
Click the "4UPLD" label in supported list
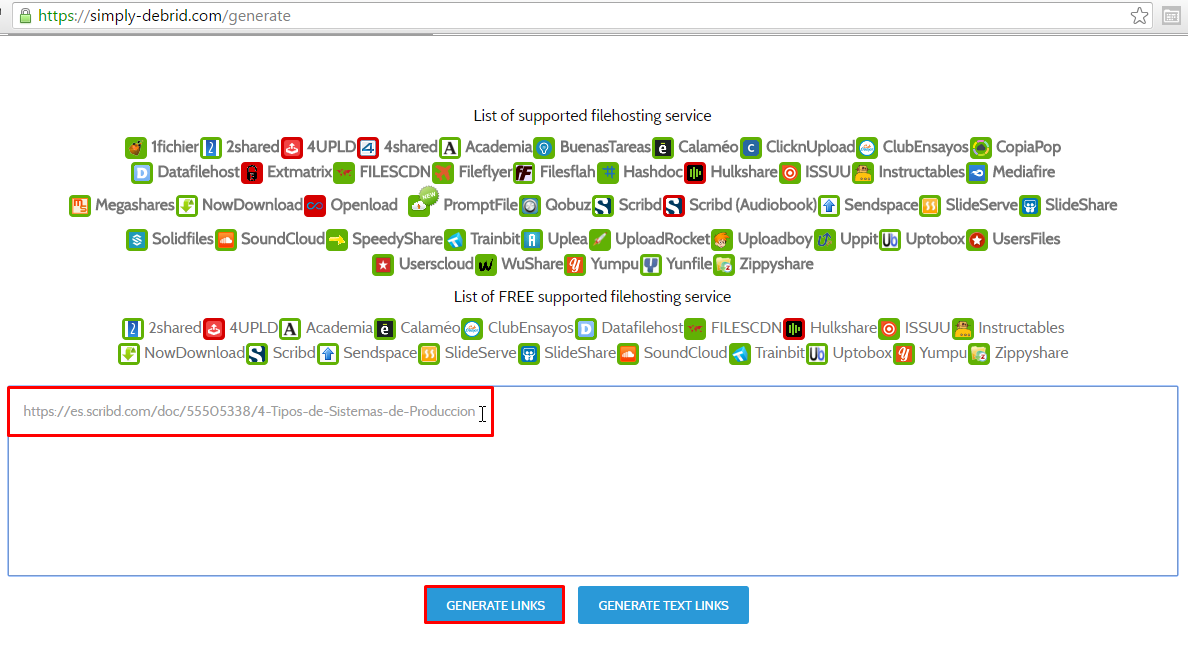(x=331, y=147)
